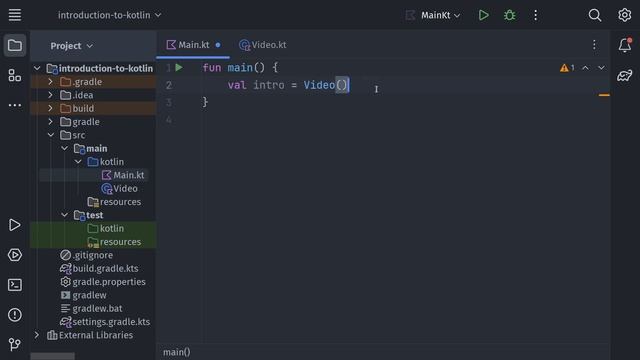This screenshot has width=640, height=360.
Task: Start debugging with the bug icon
Action: click(x=509, y=15)
